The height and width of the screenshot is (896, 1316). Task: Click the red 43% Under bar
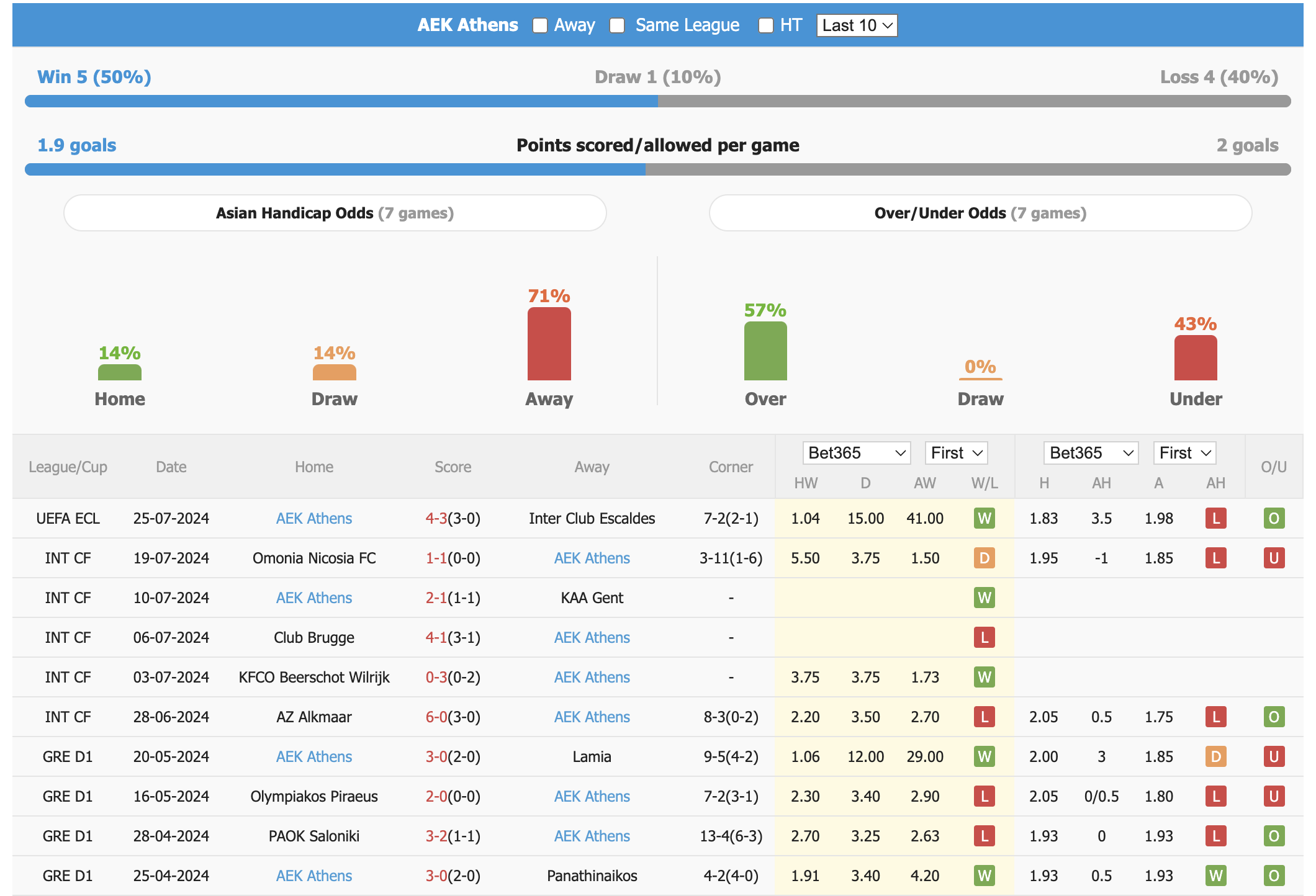click(1196, 358)
